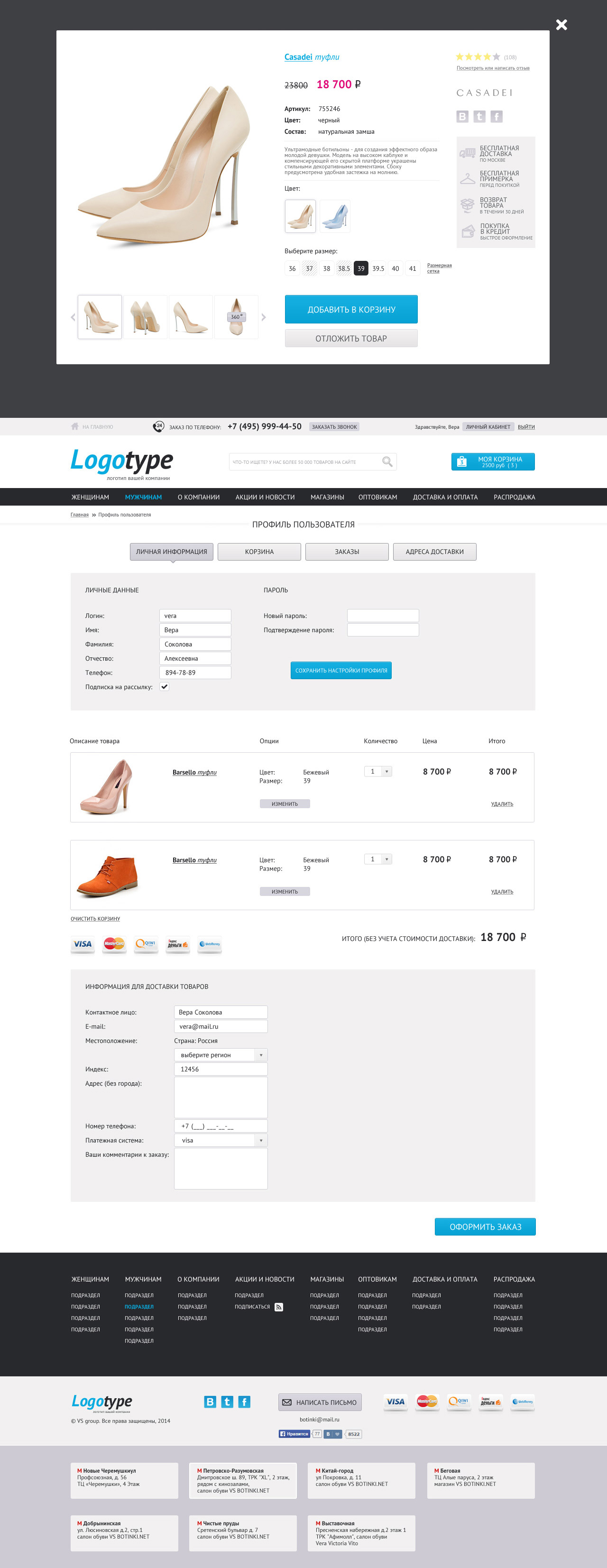Image resolution: width=607 pixels, height=1568 pixels.
Task: Share product via VK icon in popup
Action: pos(463,116)
